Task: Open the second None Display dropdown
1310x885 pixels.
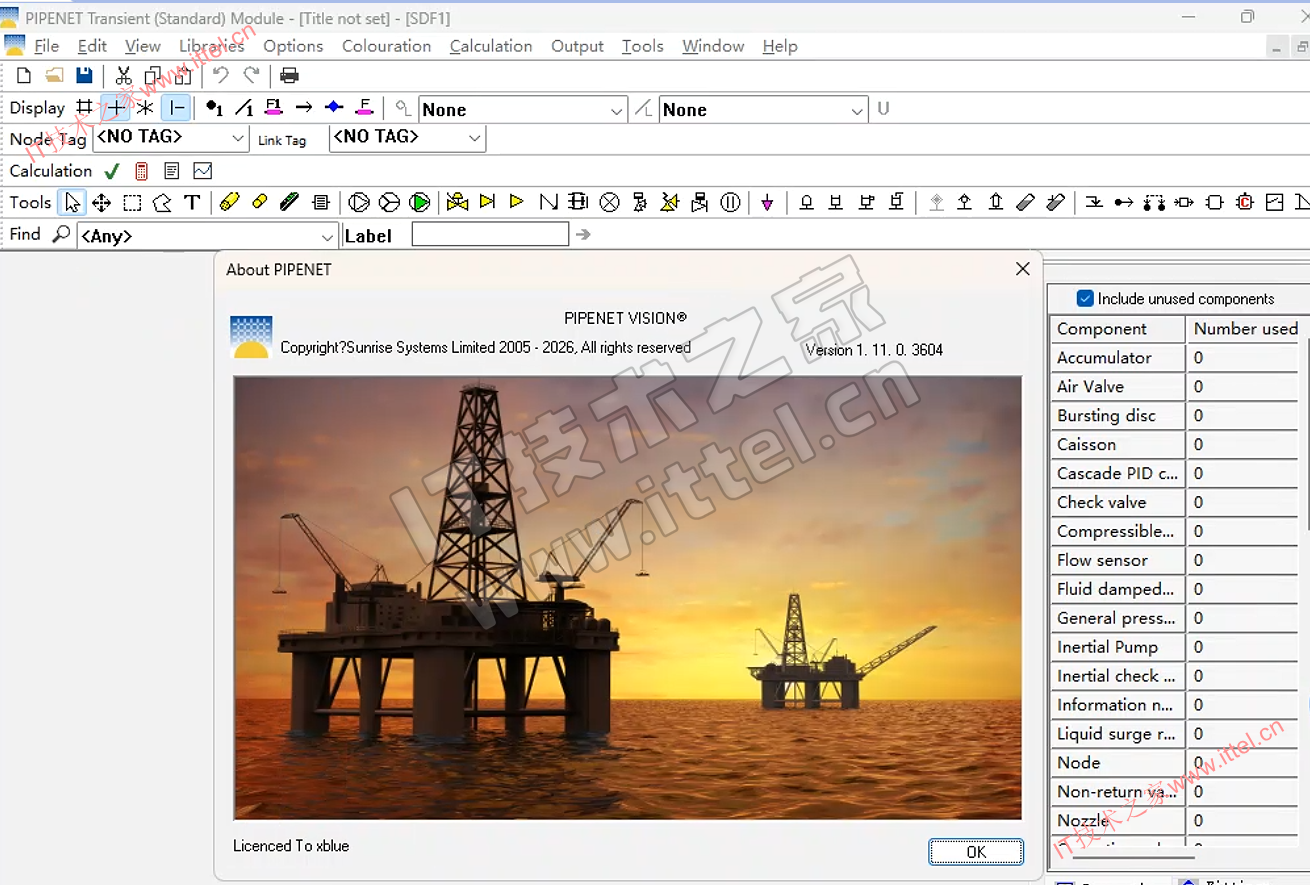Action: (763, 110)
